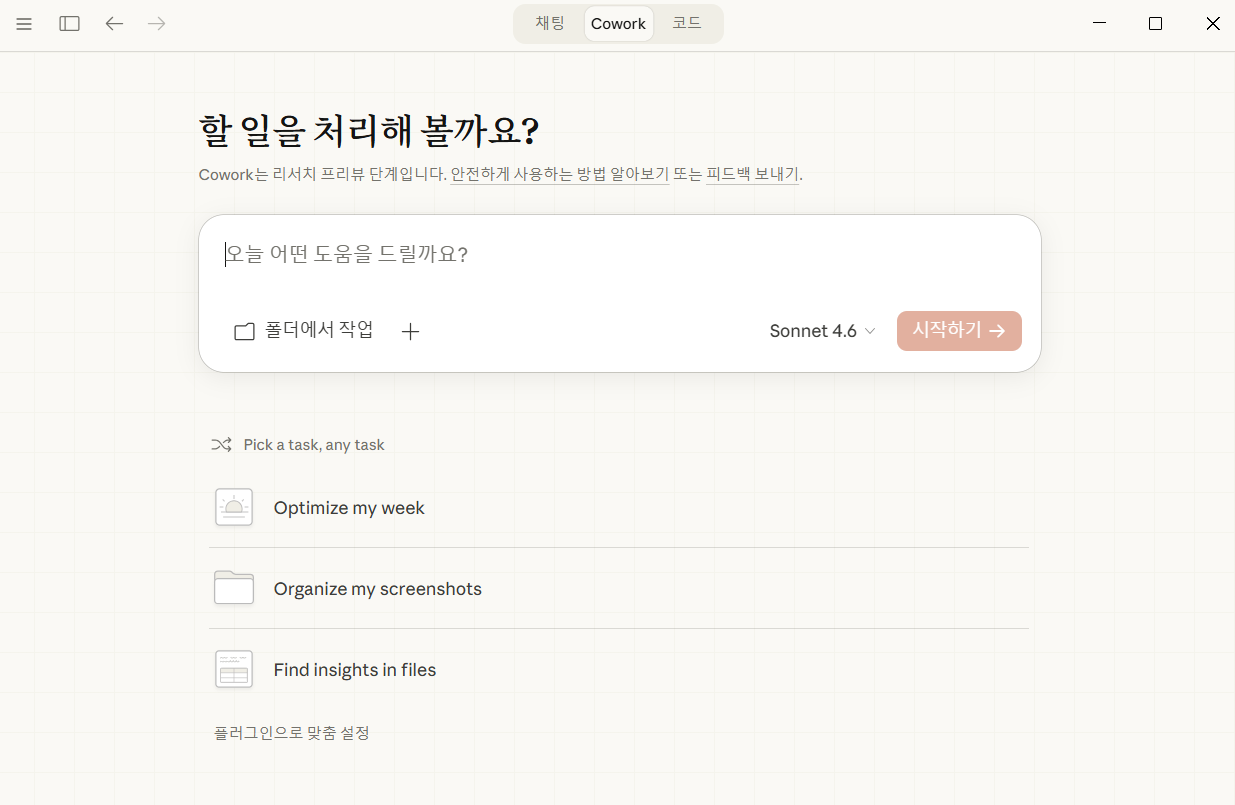This screenshot has height=805, width=1235.
Task: Click the spreadsheet icon for Find insights
Action: pos(234,669)
